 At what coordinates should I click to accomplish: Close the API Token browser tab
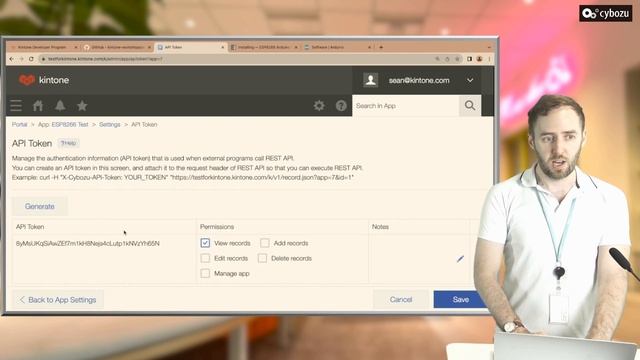click(222, 47)
